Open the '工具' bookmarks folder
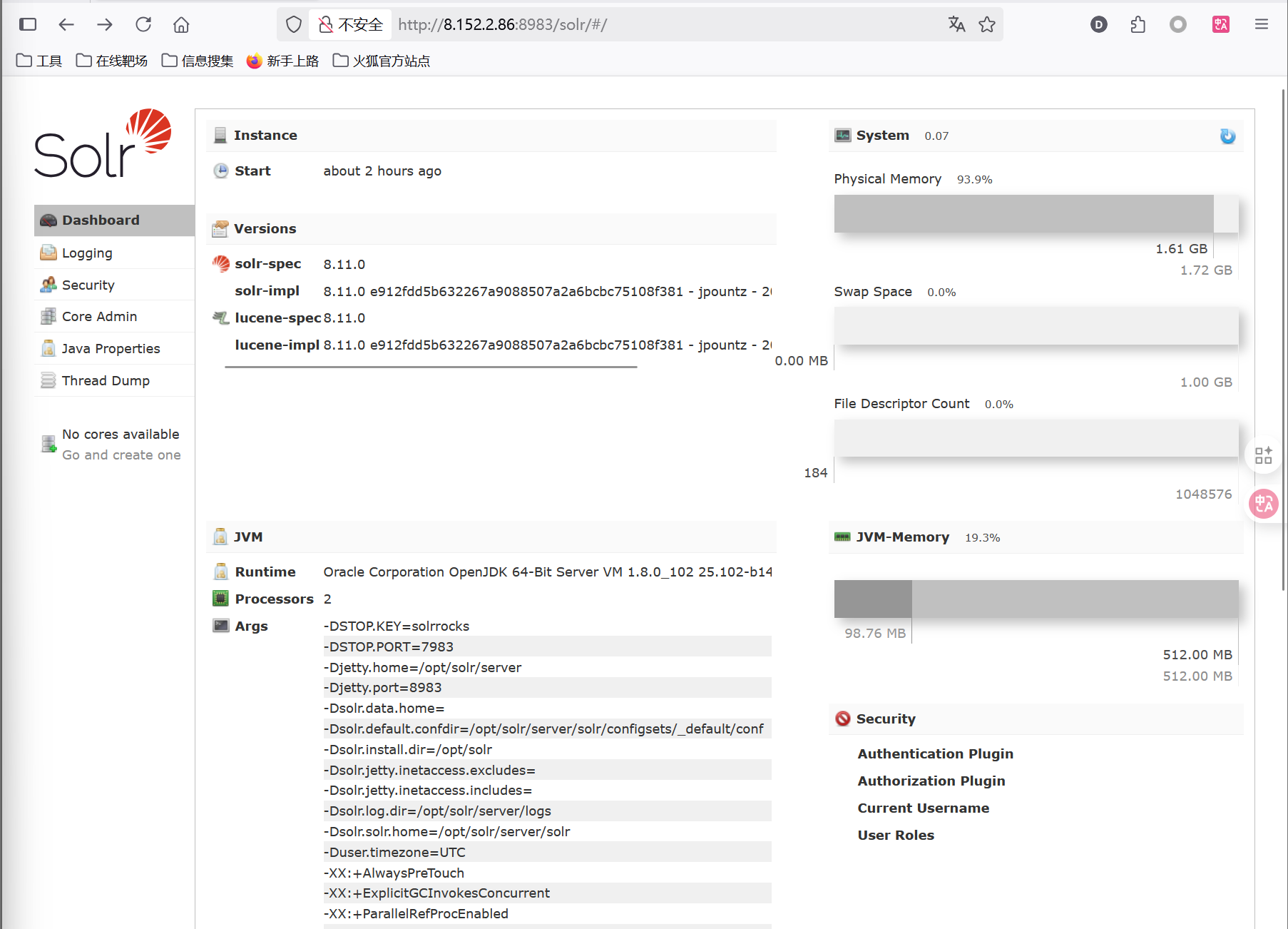Viewport: 1288px width, 929px height. [x=39, y=61]
